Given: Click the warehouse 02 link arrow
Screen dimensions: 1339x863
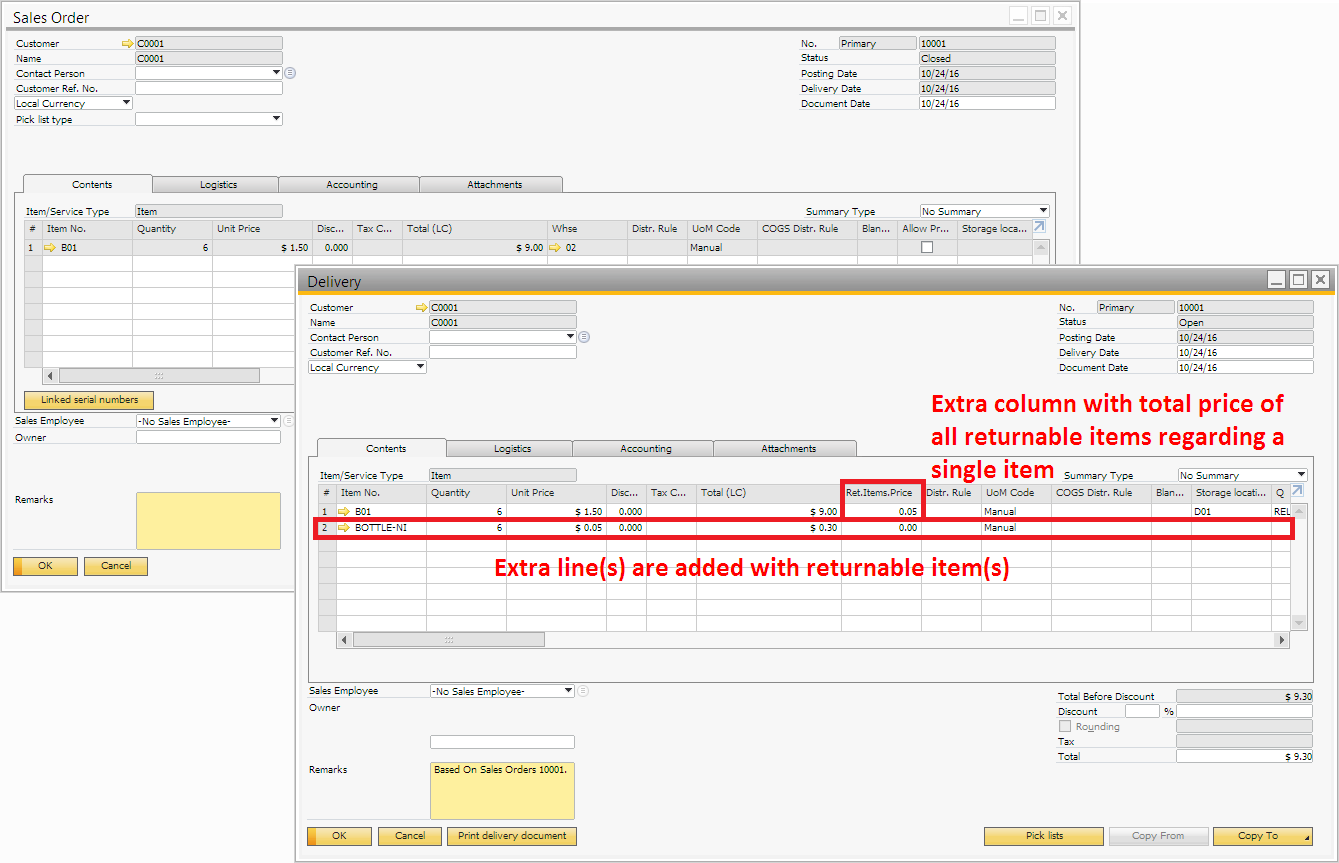Looking at the screenshot, I should pos(555,247).
